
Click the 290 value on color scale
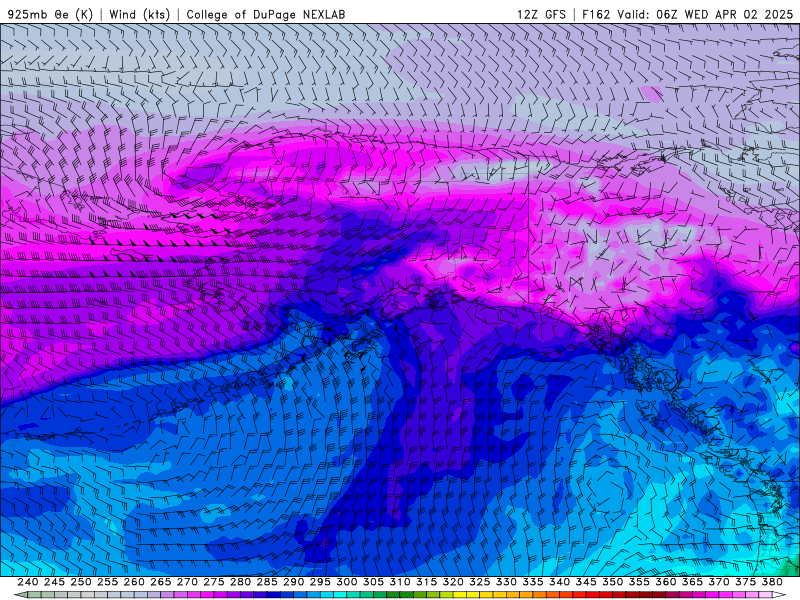tap(293, 582)
